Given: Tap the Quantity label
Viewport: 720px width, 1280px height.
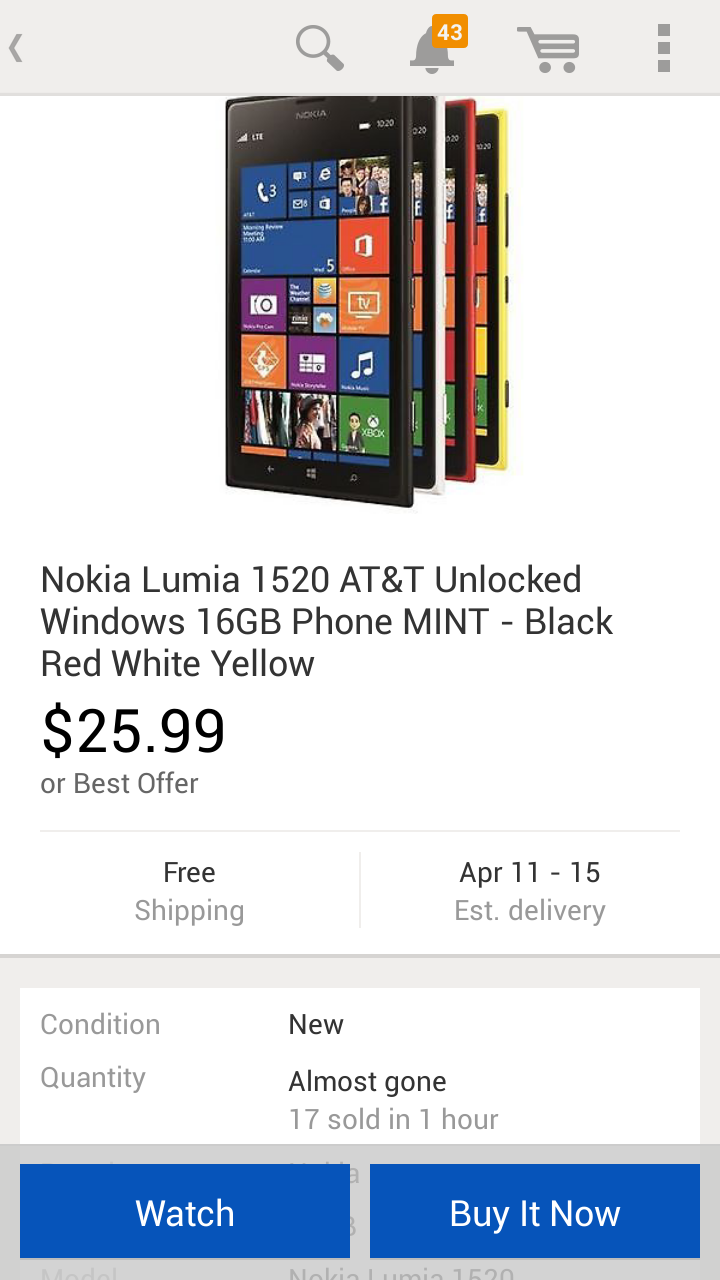Looking at the screenshot, I should (93, 1078).
